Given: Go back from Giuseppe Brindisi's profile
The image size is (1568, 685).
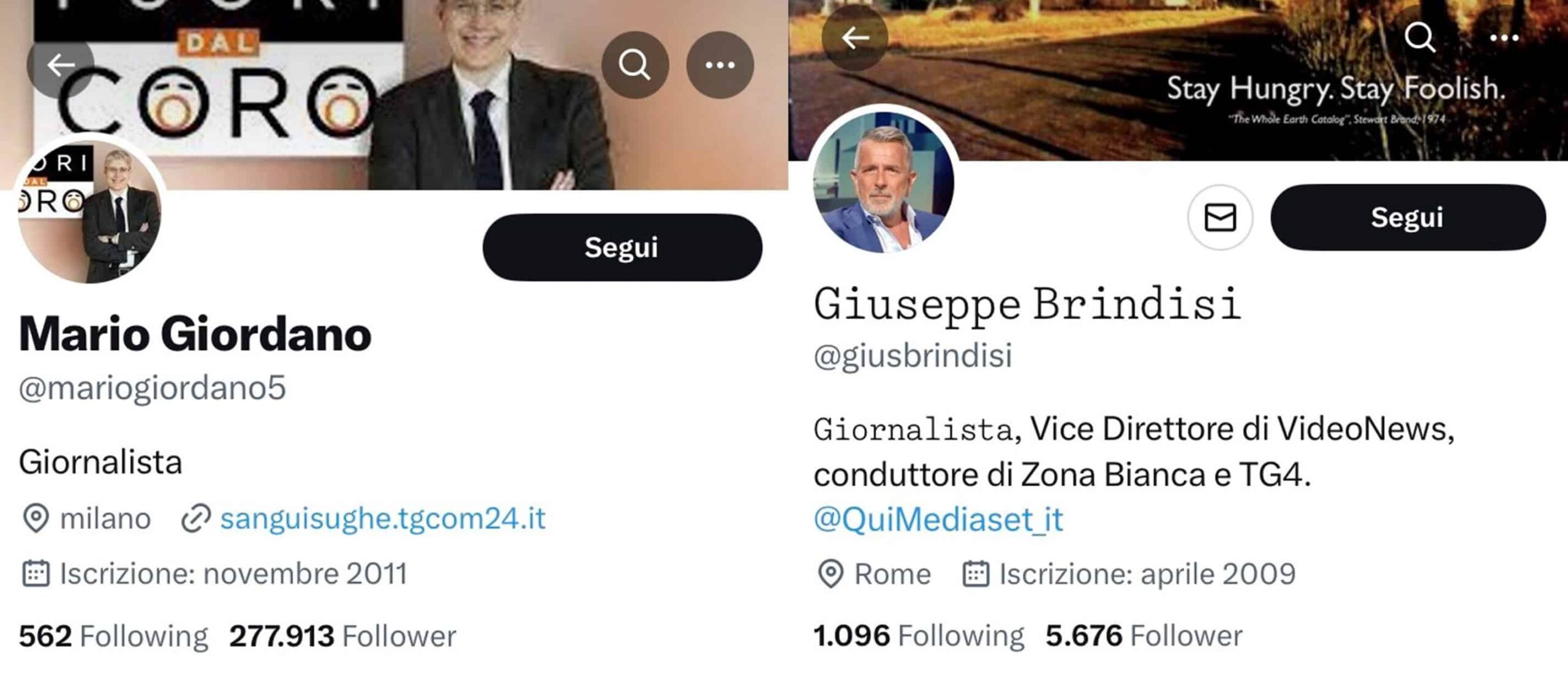Looking at the screenshot, I should click(x=855, y=38).
